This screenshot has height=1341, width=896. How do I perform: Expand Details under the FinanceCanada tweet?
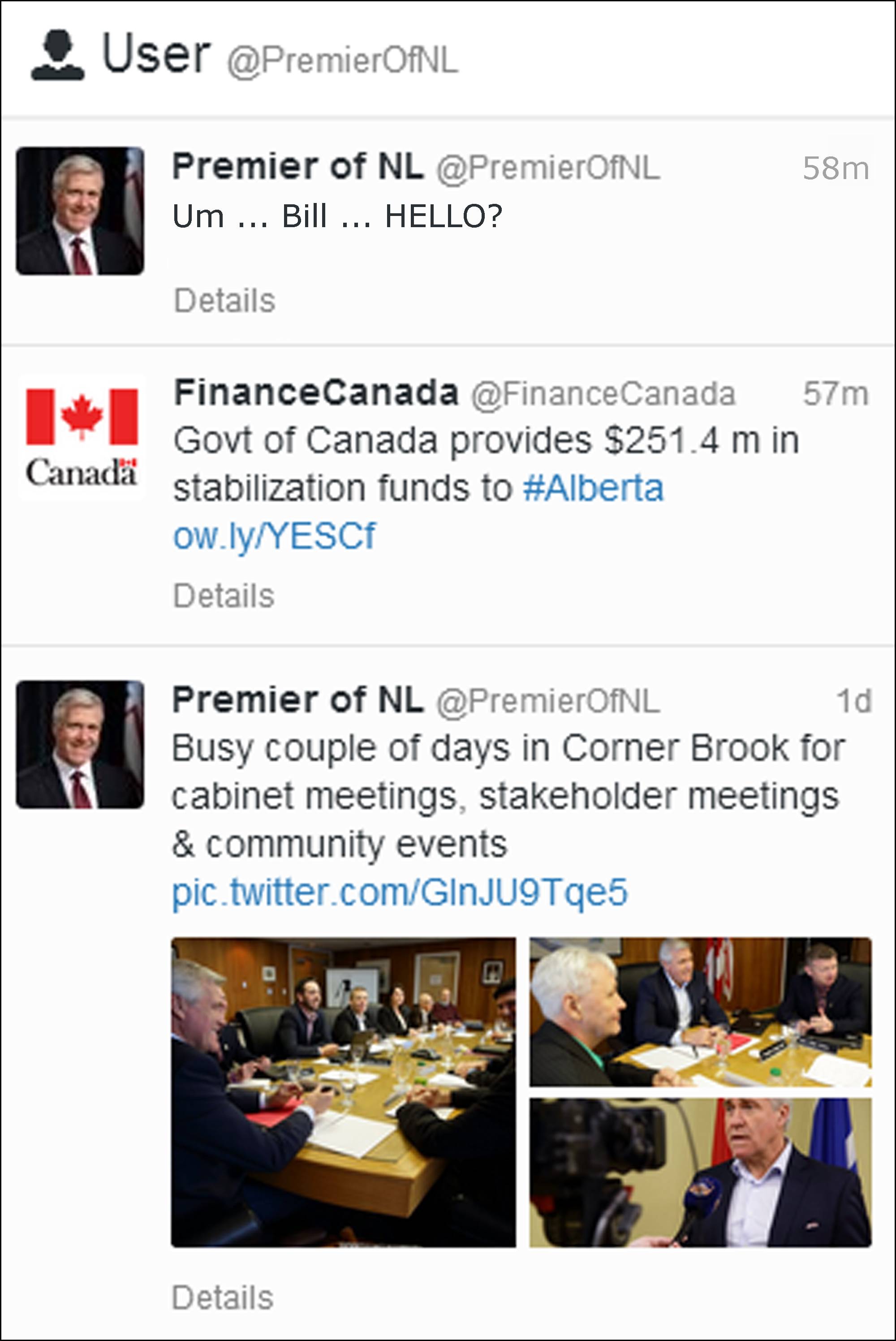pos(224,596)
